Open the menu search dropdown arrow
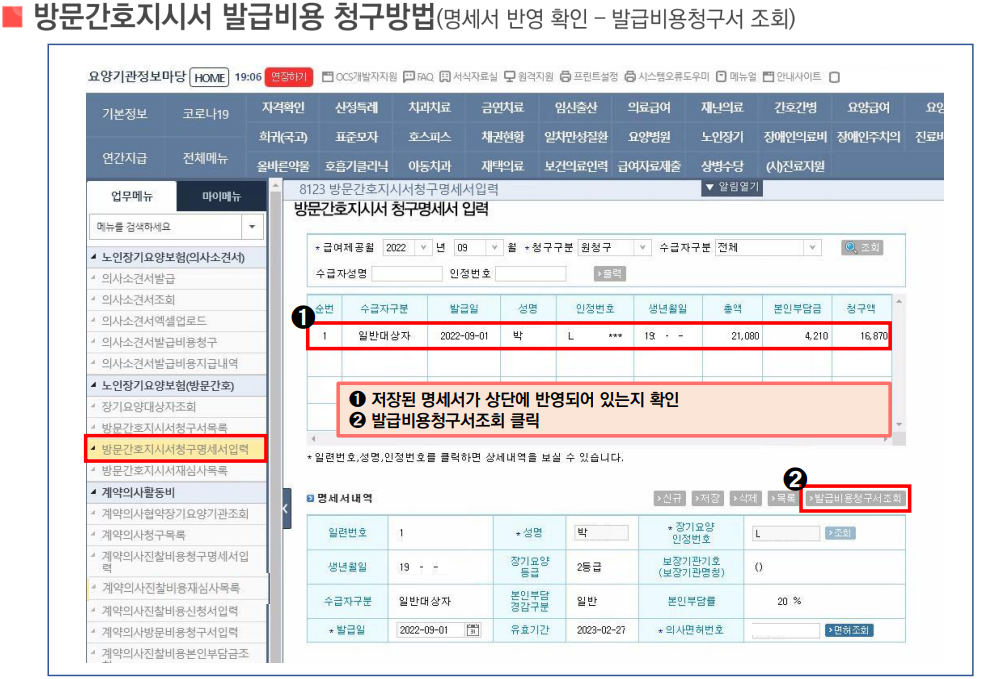 click(252, 227)
